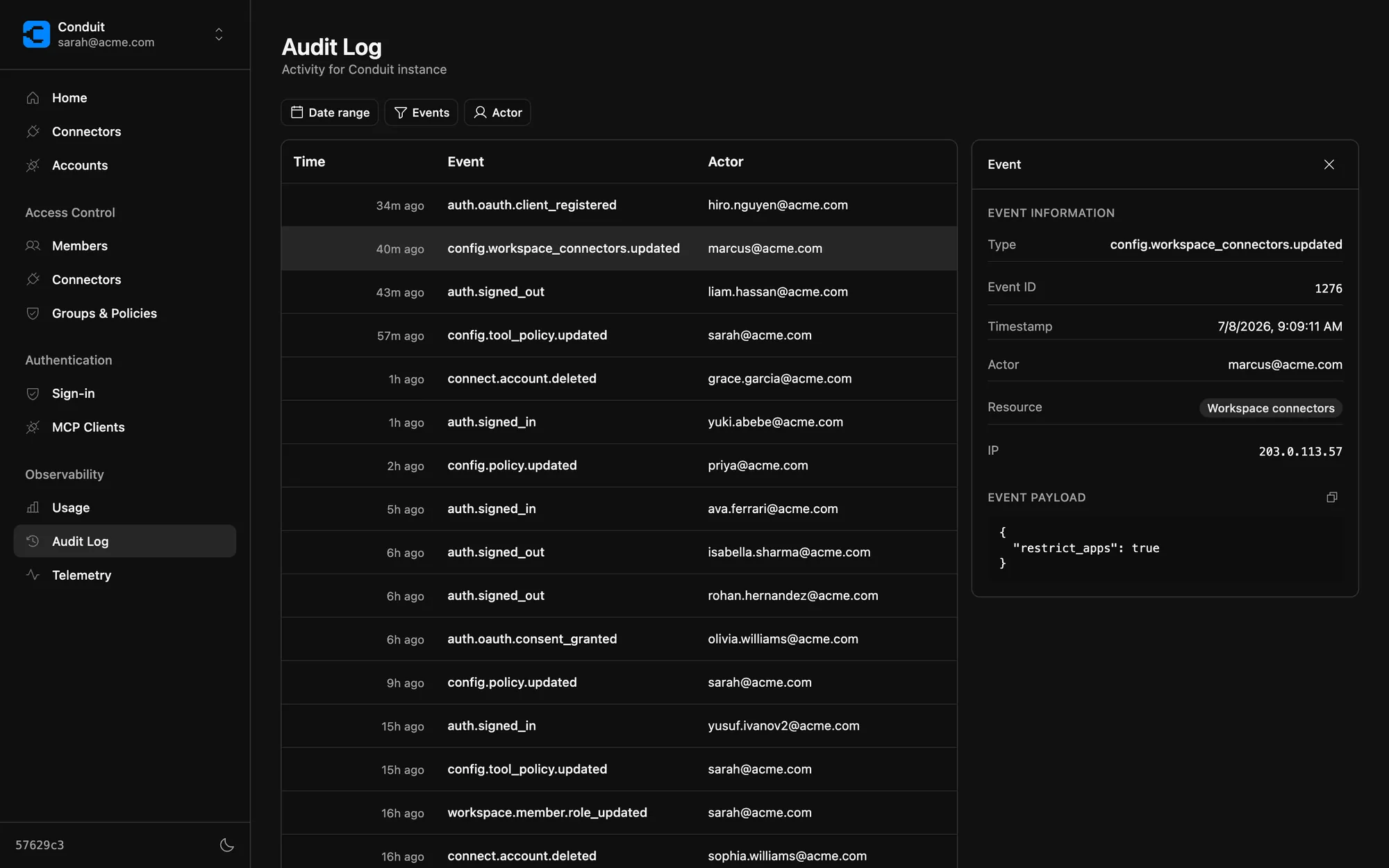This screenshot has width=1389, height=868.
Task: Toggle dark mode moon icon
Action: click(x=226, y=845)
